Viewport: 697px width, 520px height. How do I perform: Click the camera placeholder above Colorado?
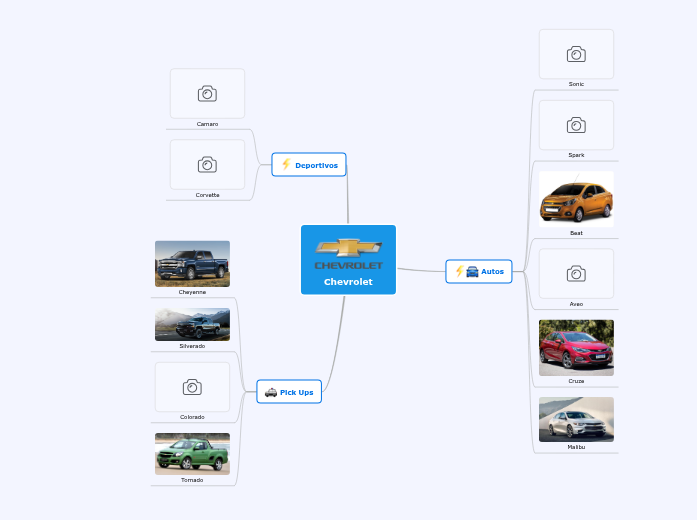click(x=192, y=387)
